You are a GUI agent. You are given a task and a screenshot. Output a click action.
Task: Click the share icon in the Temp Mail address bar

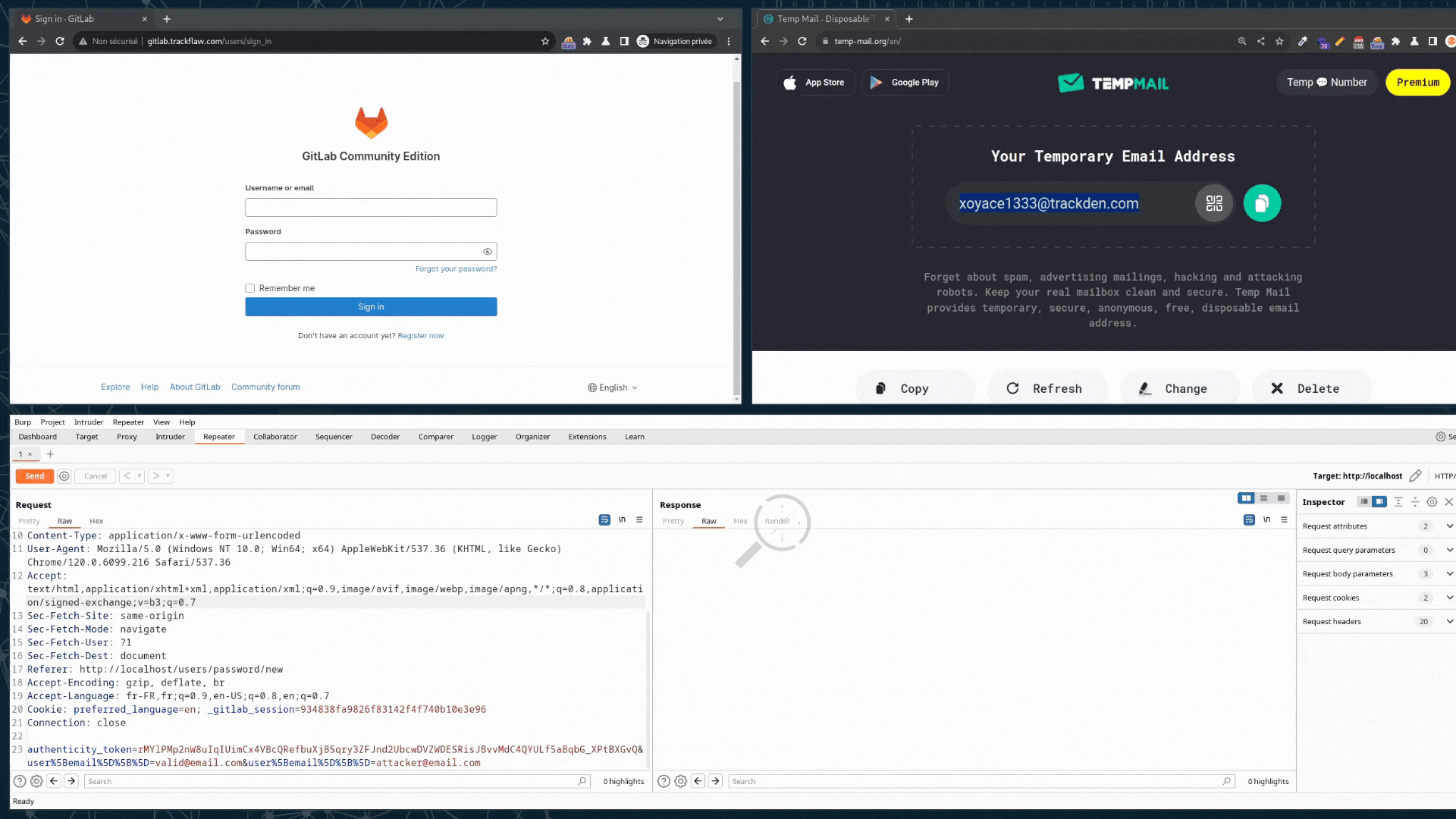coord(1261,41)
